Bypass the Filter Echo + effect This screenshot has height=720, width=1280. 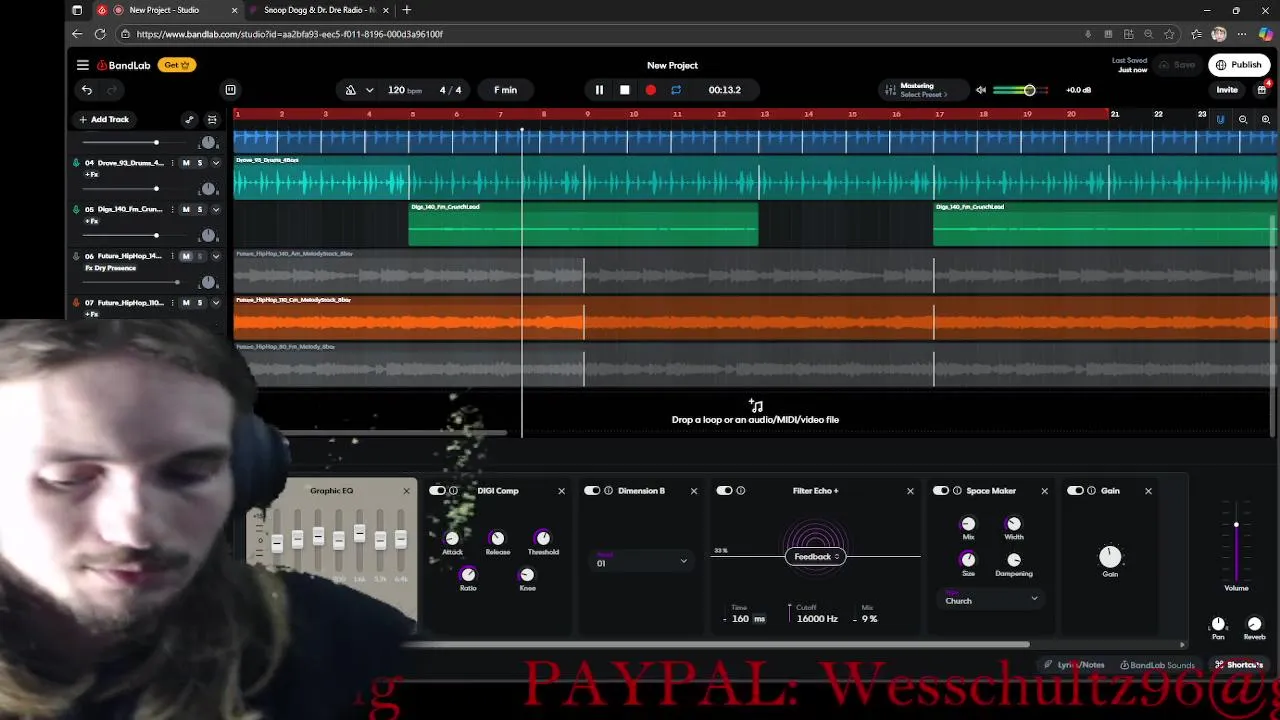(x=724, y=491)
